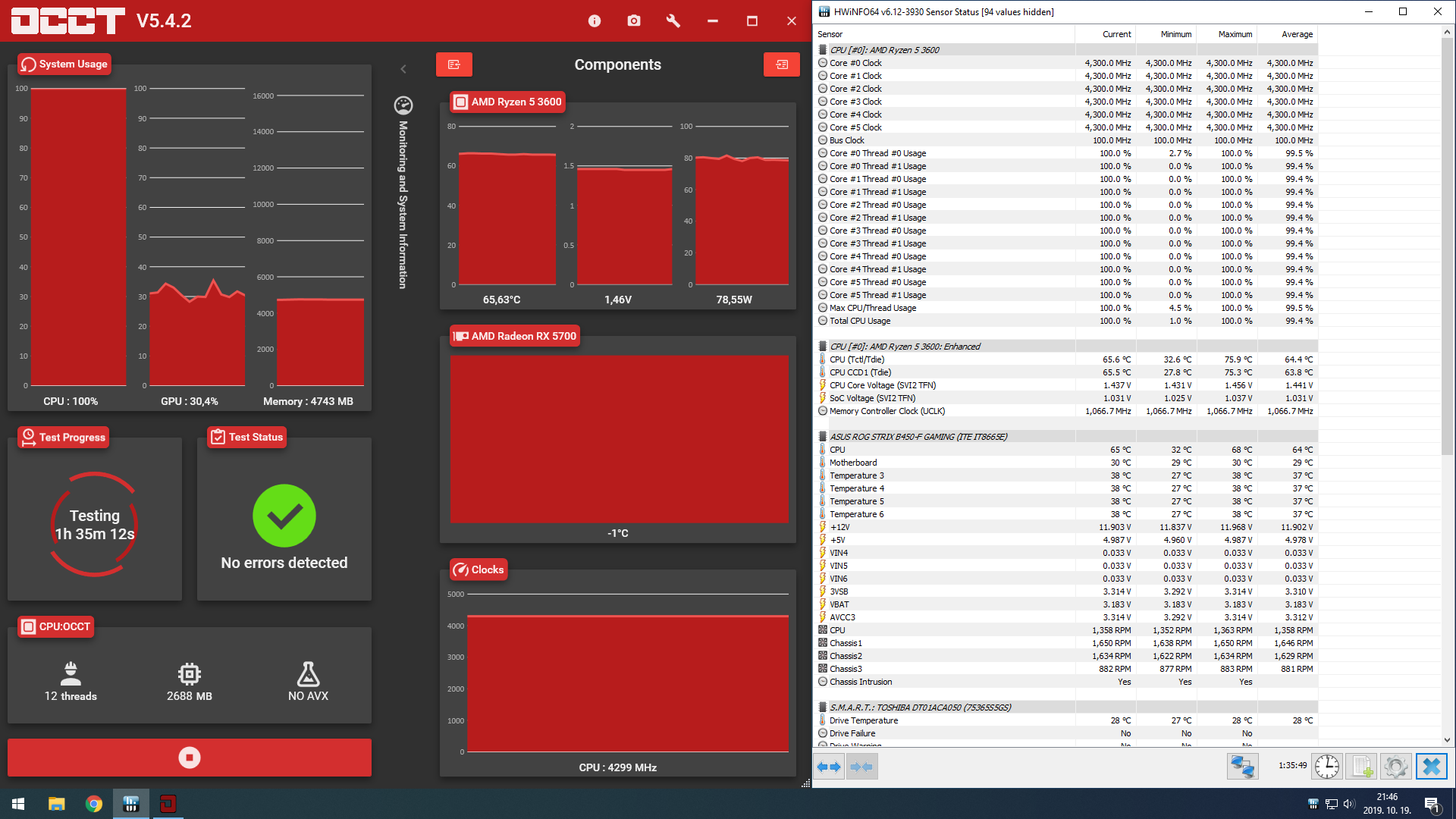Reset HWiNFO elapsed time clock icon
The height and width of the screenshot is (819, 1456).
click(x=1327, y=767)
